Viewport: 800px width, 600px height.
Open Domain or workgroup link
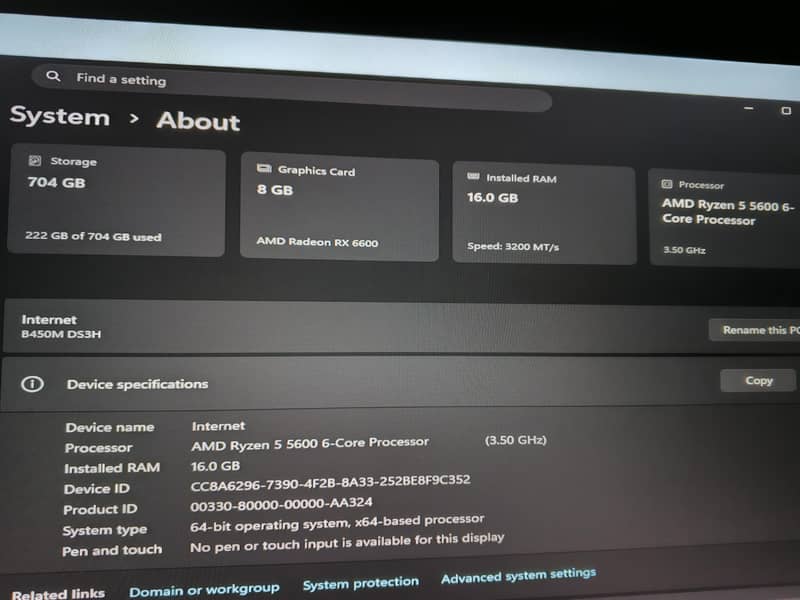click(204, 590)
